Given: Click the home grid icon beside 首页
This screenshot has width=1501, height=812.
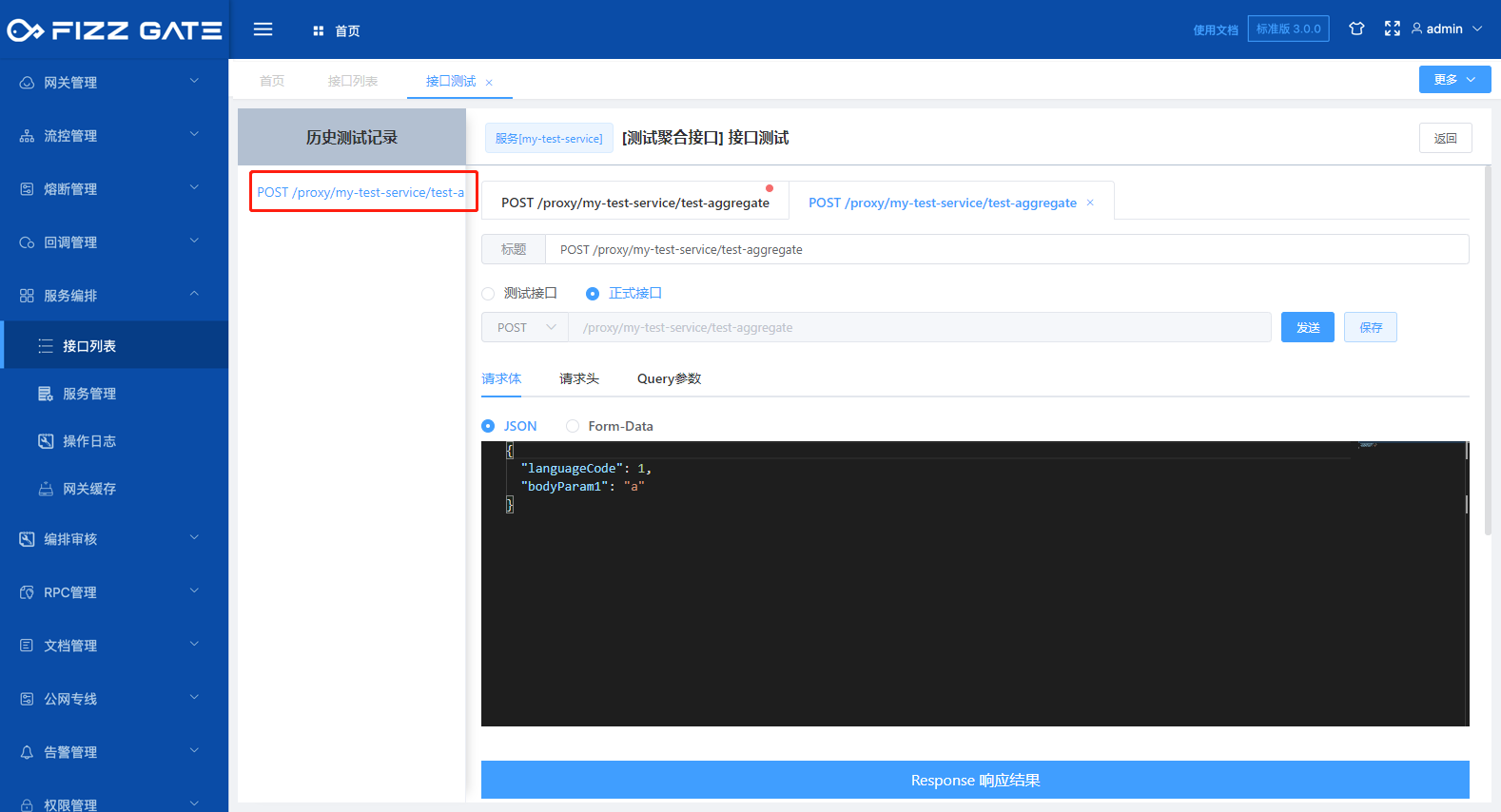Looking at the screenshot, I should point(319,31).
